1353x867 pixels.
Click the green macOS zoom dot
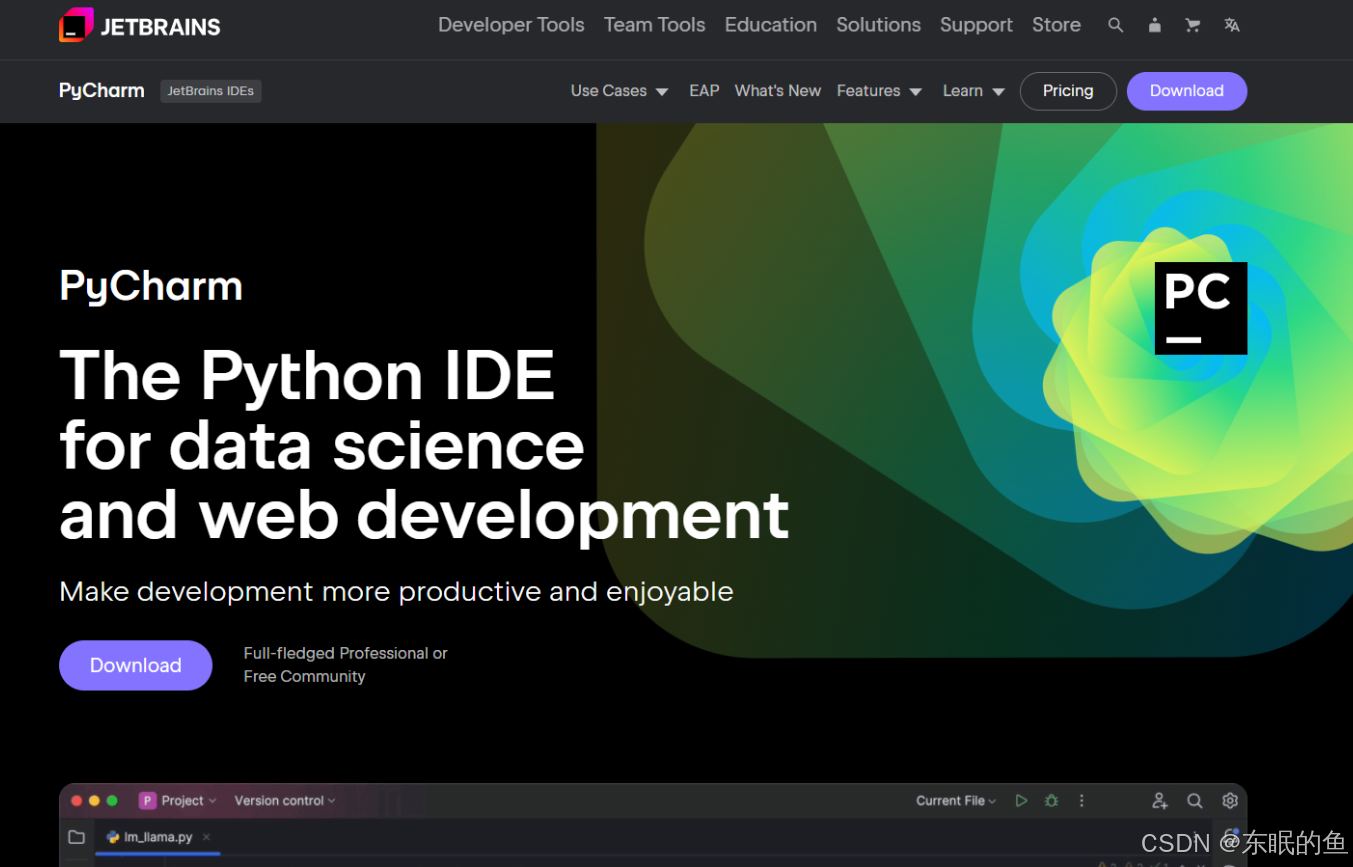[x=112, y=801]
